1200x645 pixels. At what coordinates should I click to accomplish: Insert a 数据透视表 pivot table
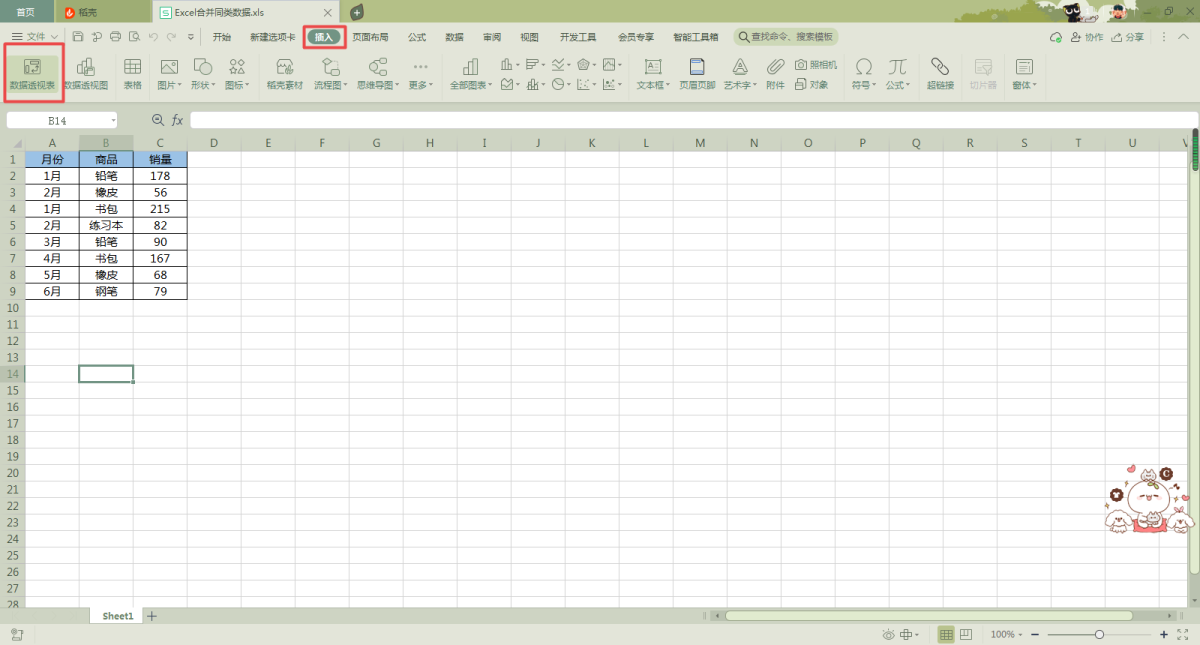pyautogui.click(x=32, y=73)
